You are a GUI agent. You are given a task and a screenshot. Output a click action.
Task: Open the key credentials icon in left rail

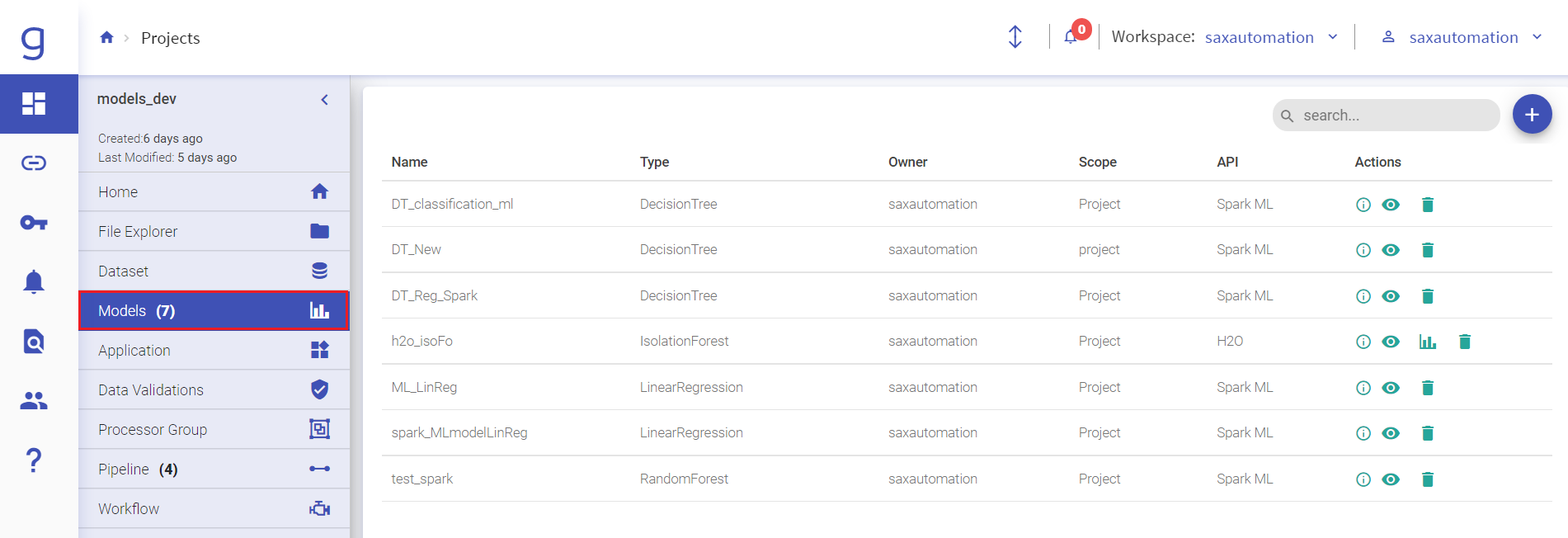pos(34,223)
